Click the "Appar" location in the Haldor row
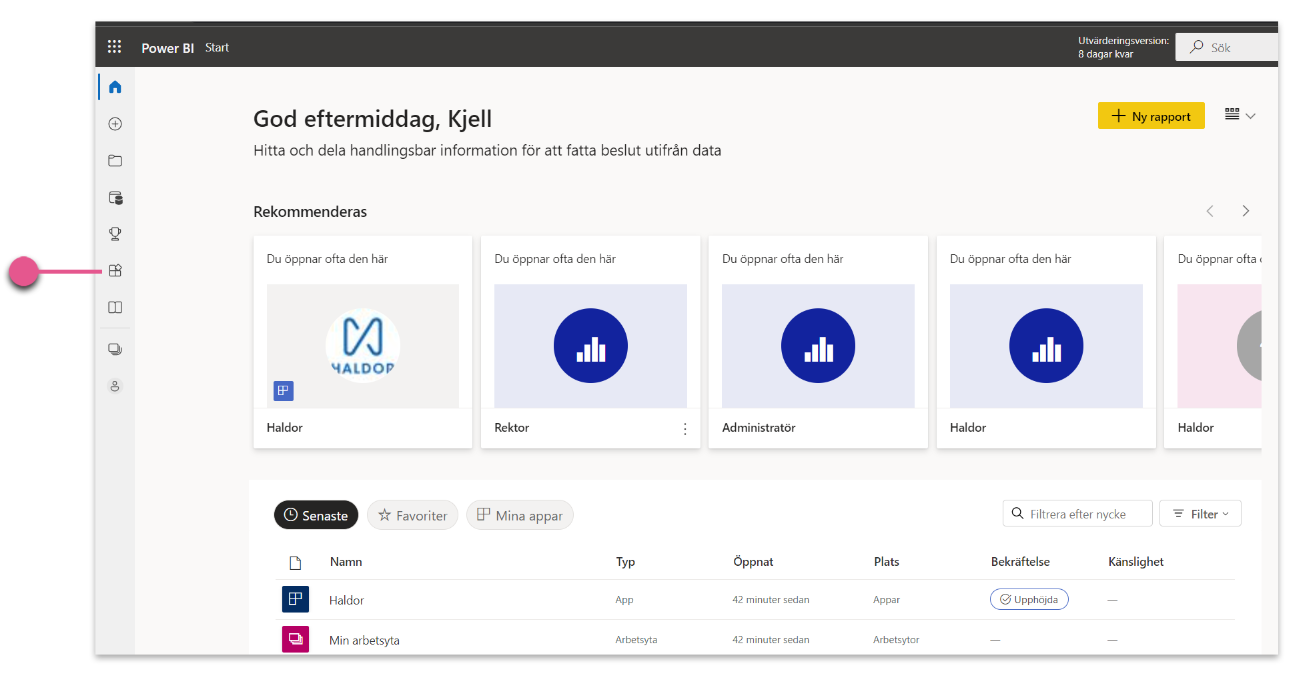The width and height of the screenshot is (1292, 673). (887, 600)
